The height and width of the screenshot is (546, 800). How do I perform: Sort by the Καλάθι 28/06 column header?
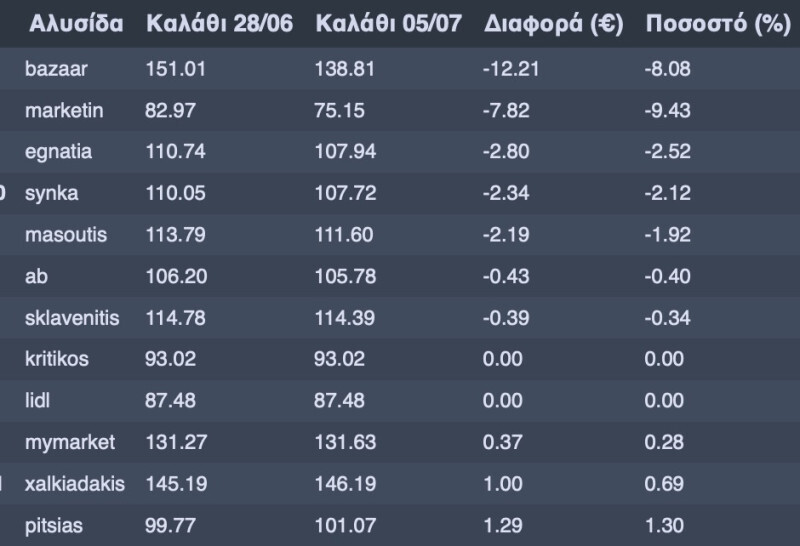pyautogui.click(x=219, y=24)
